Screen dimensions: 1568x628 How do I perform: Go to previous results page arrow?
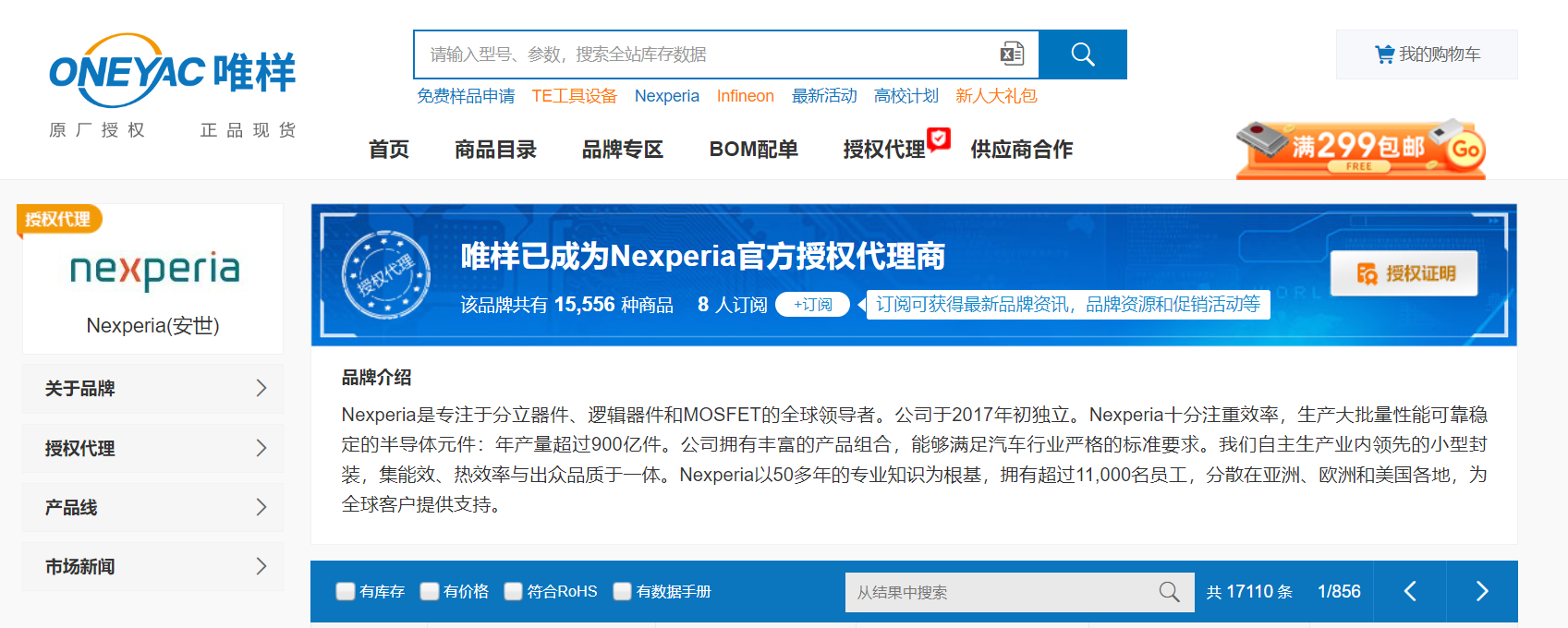pyautogui.click(x=1410, y=591)
